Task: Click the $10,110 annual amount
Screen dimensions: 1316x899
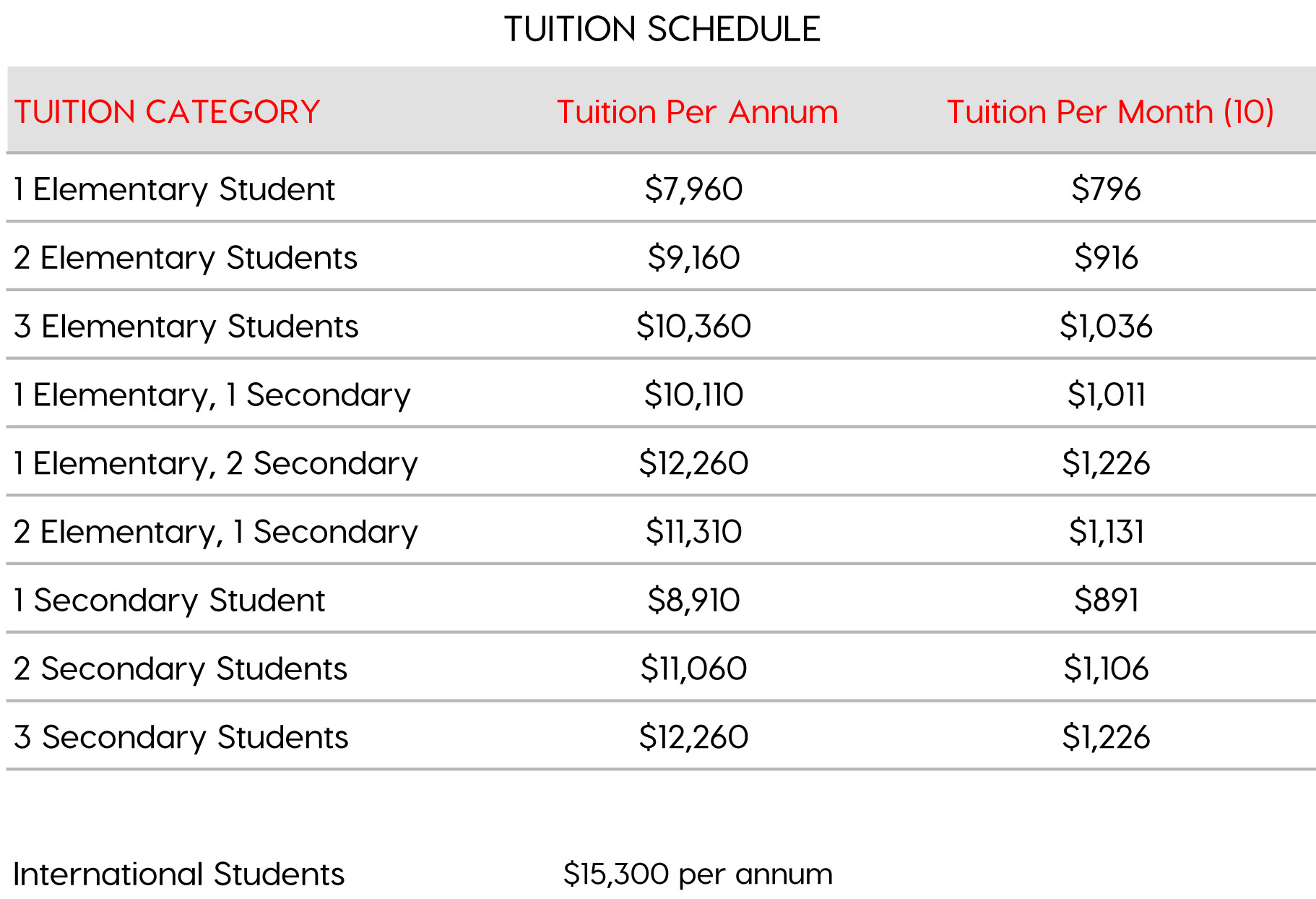Action: coord(693,395)
